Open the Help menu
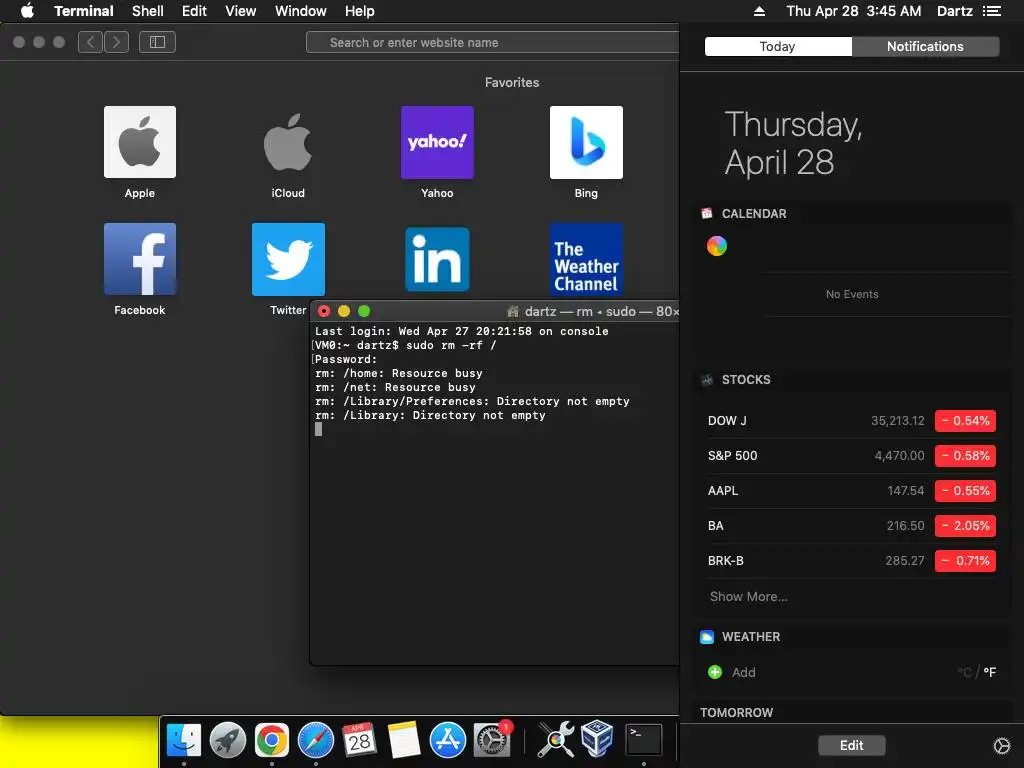The image size is (1024, 768). point(359,11)
